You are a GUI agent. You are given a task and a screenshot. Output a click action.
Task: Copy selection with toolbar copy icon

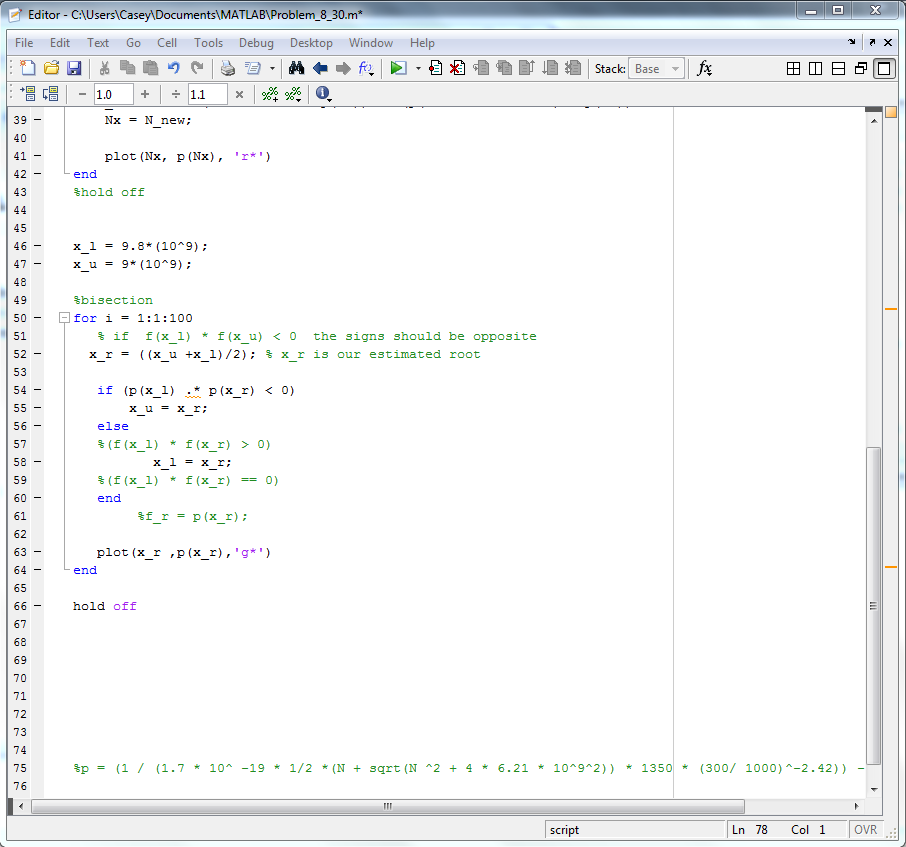click(127, 68)
